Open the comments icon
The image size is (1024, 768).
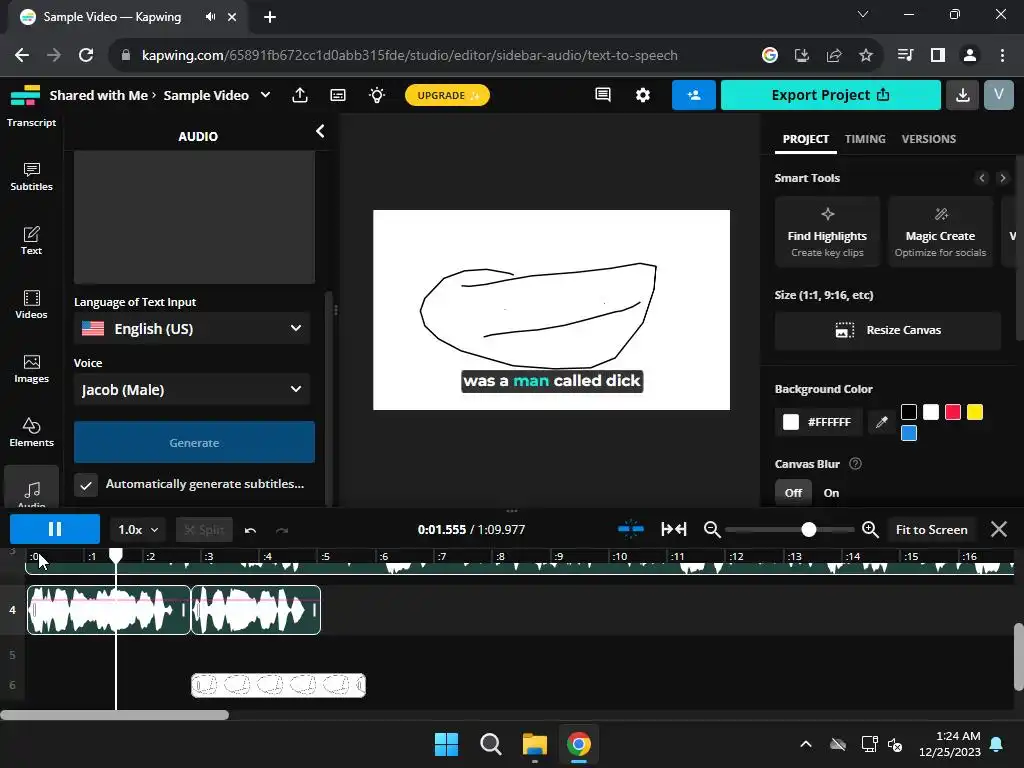point(603,95)
